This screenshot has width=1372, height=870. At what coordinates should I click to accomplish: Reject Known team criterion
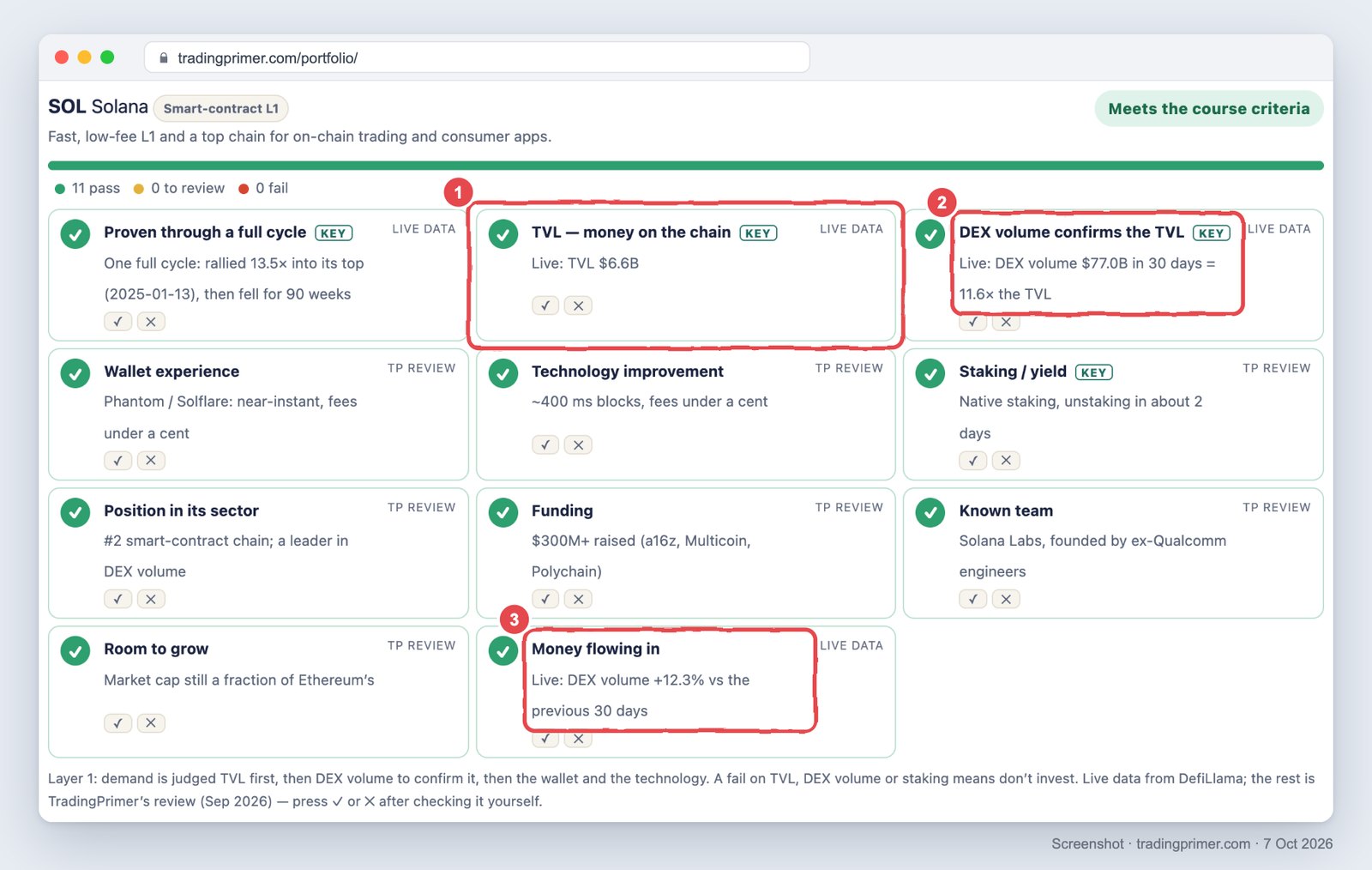tap(1006, 599)
